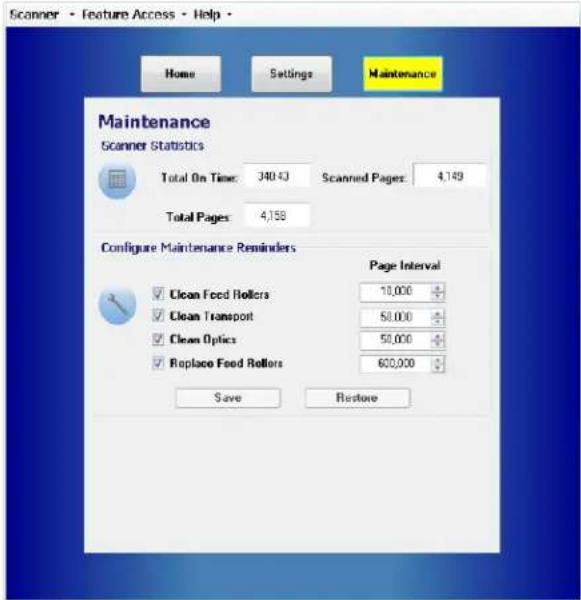581x600 pixels.
Task: Select the Maintenance tab
Action: (403, 74)
